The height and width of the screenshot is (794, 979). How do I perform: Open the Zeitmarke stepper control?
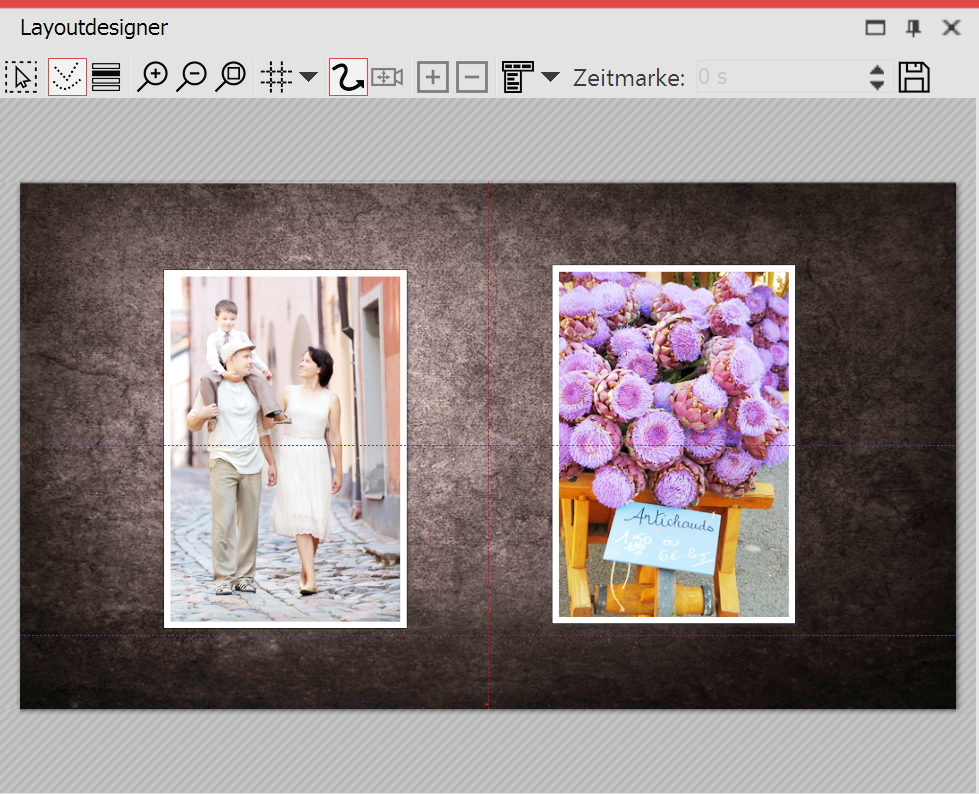click(x=876, y=76)
